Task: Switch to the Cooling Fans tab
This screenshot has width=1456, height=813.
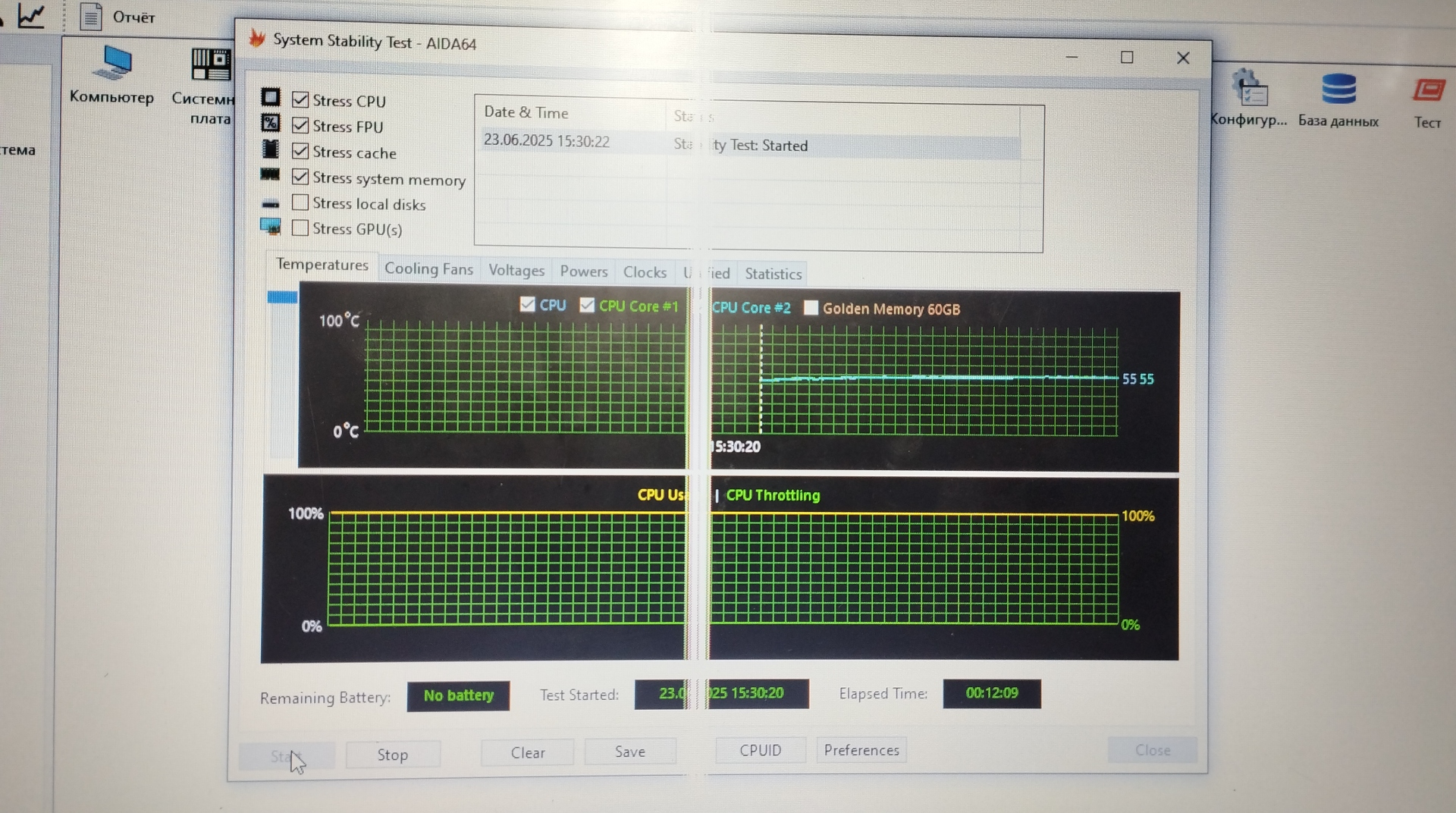Action: (x=428, y=268)
